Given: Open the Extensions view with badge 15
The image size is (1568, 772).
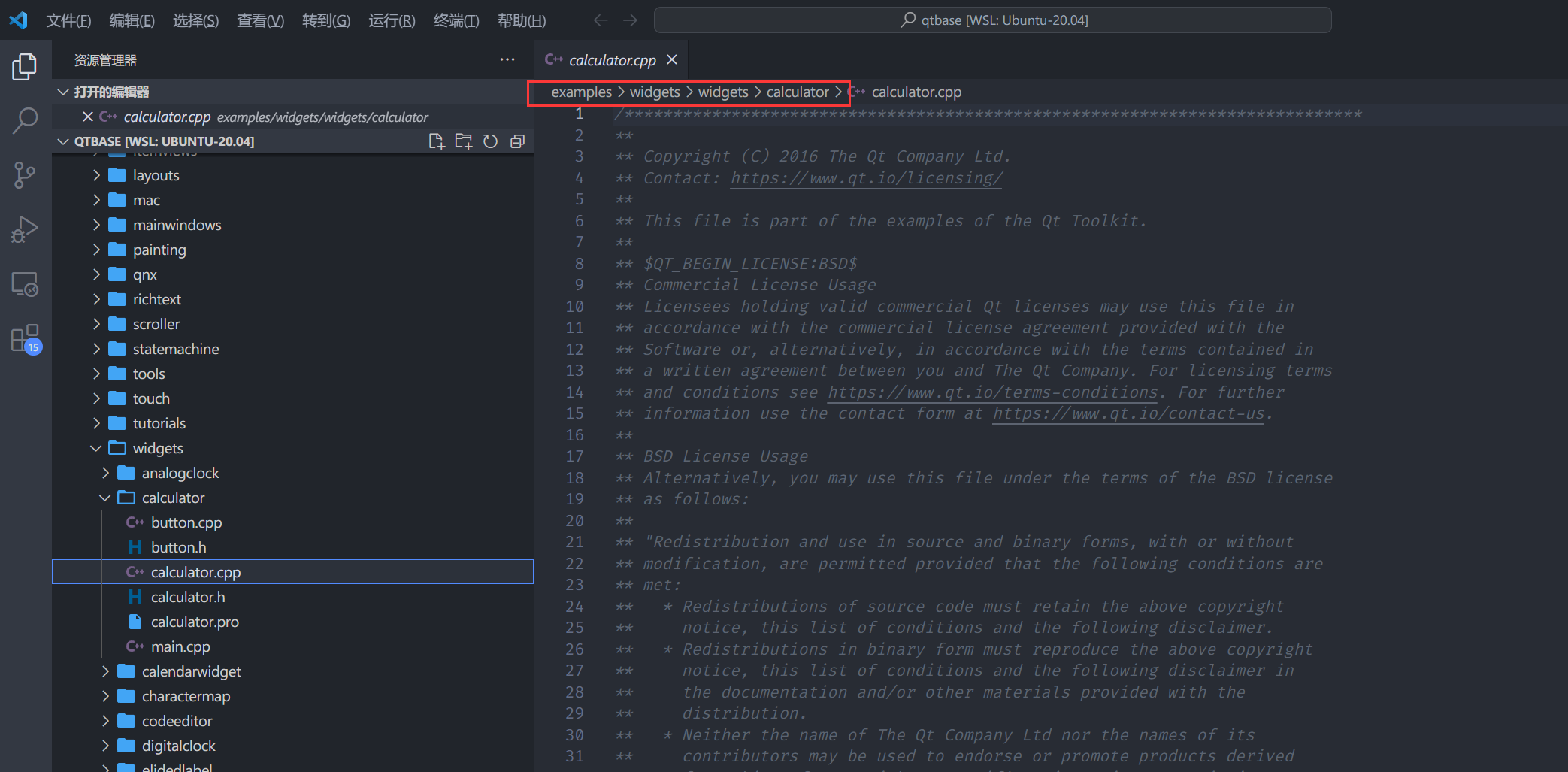Looking at the screenshot, I should (x=25, y=340).
